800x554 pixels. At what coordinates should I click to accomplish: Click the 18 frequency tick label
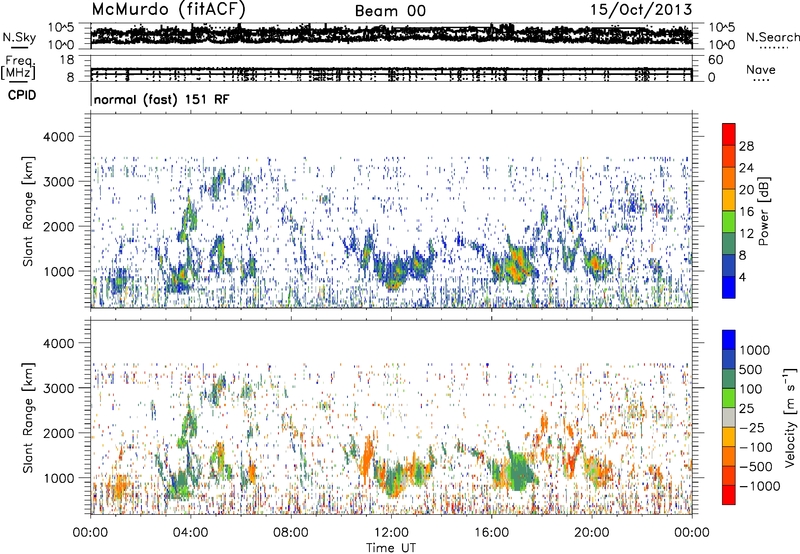(67, 60)
